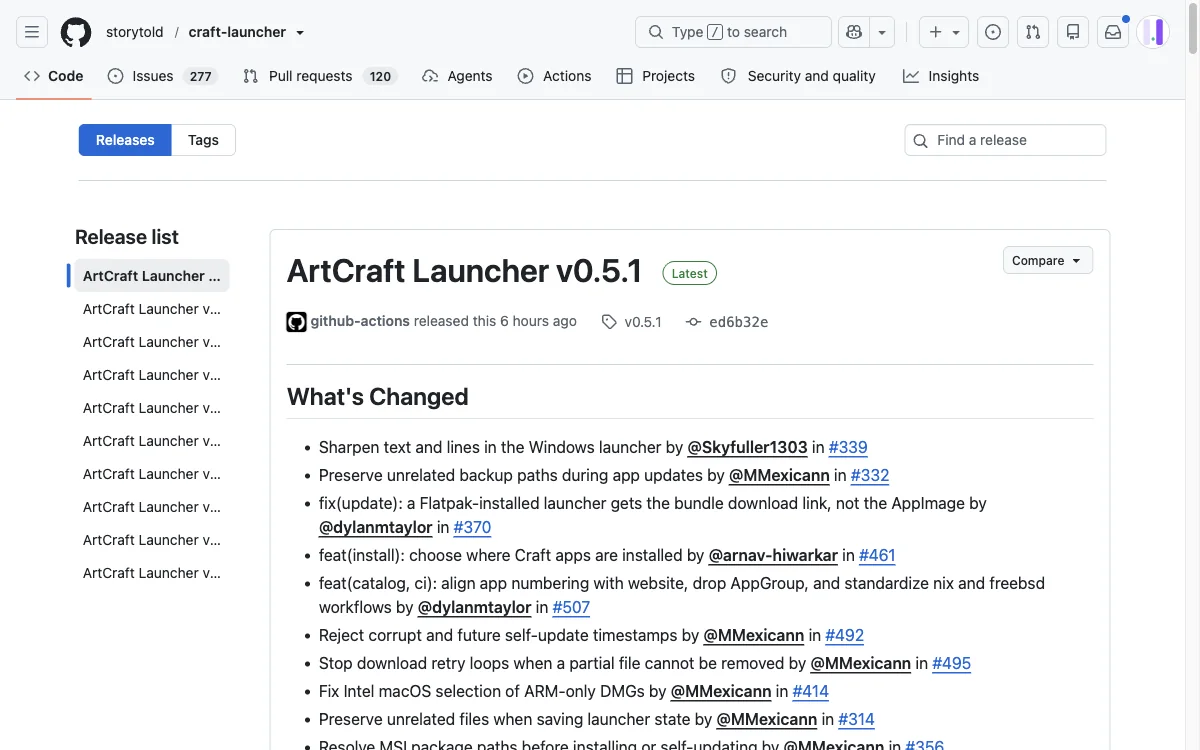
Task: Open the v0.5.1 tag link
Action: (x=632, y=322)
